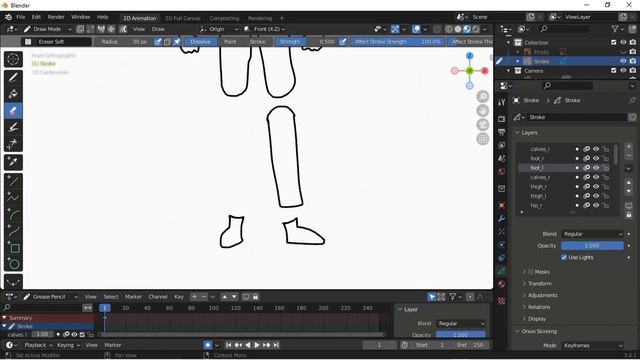
Task: Click the pan hand gizmo icon
Action: [482, 111]
